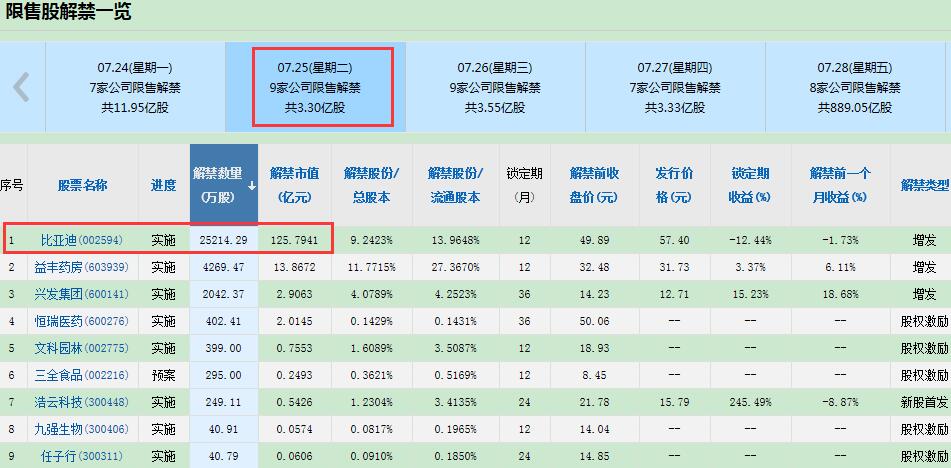Click the 13.8672 market value cell

point(294,267)
